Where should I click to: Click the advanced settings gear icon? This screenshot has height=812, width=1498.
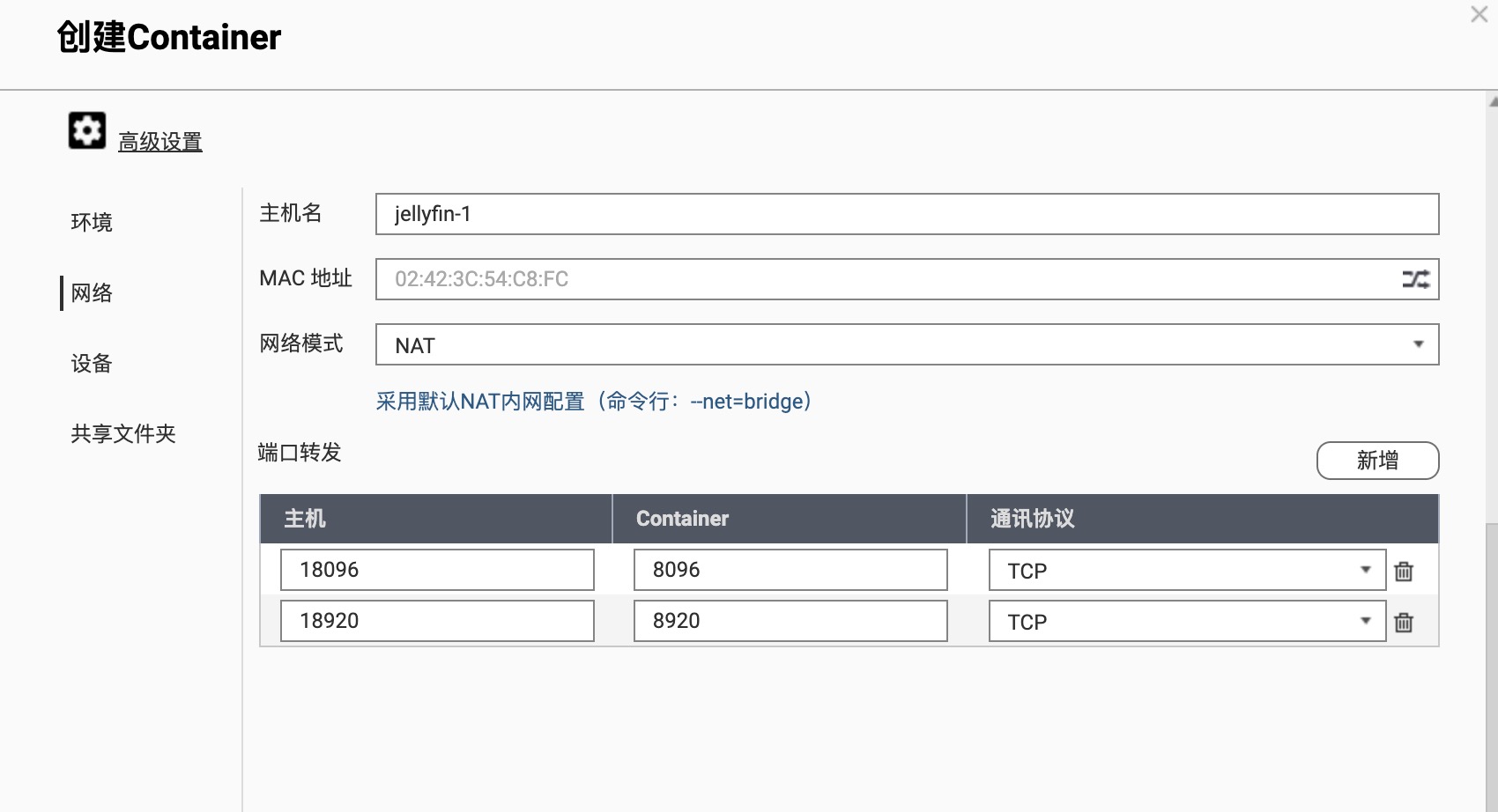pos(87,131)
